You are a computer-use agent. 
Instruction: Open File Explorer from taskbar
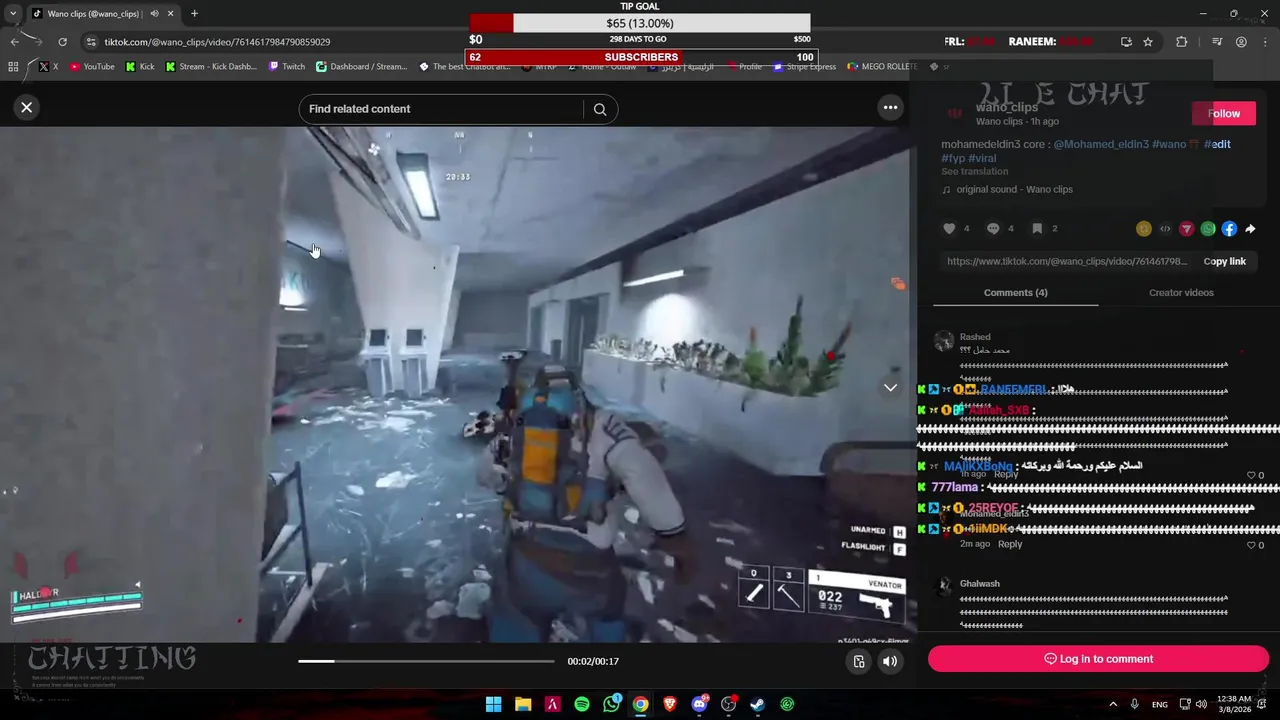523,704
